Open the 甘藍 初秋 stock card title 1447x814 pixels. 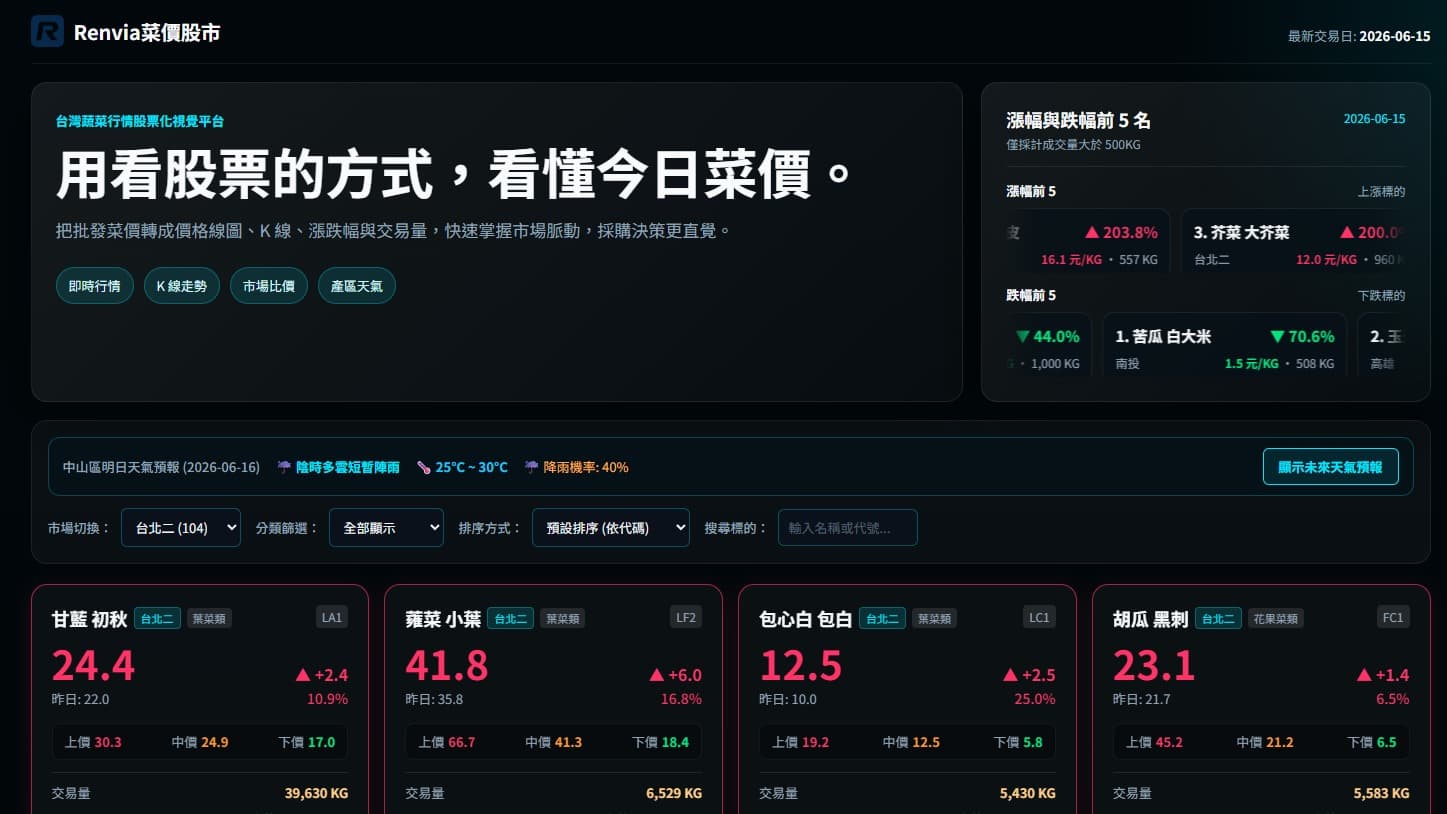(89, 619)
